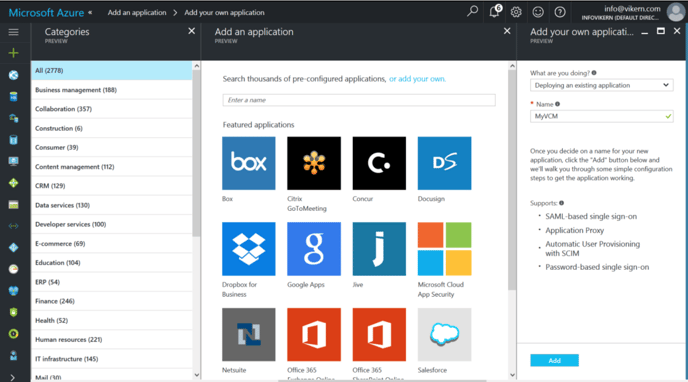
Task: Click the feedback smiley icon
Action: (538, 12)
